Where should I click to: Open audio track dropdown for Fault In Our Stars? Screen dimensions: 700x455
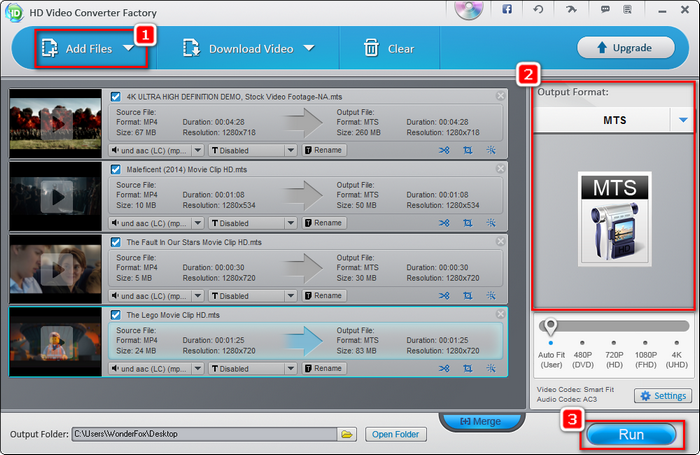198,296
